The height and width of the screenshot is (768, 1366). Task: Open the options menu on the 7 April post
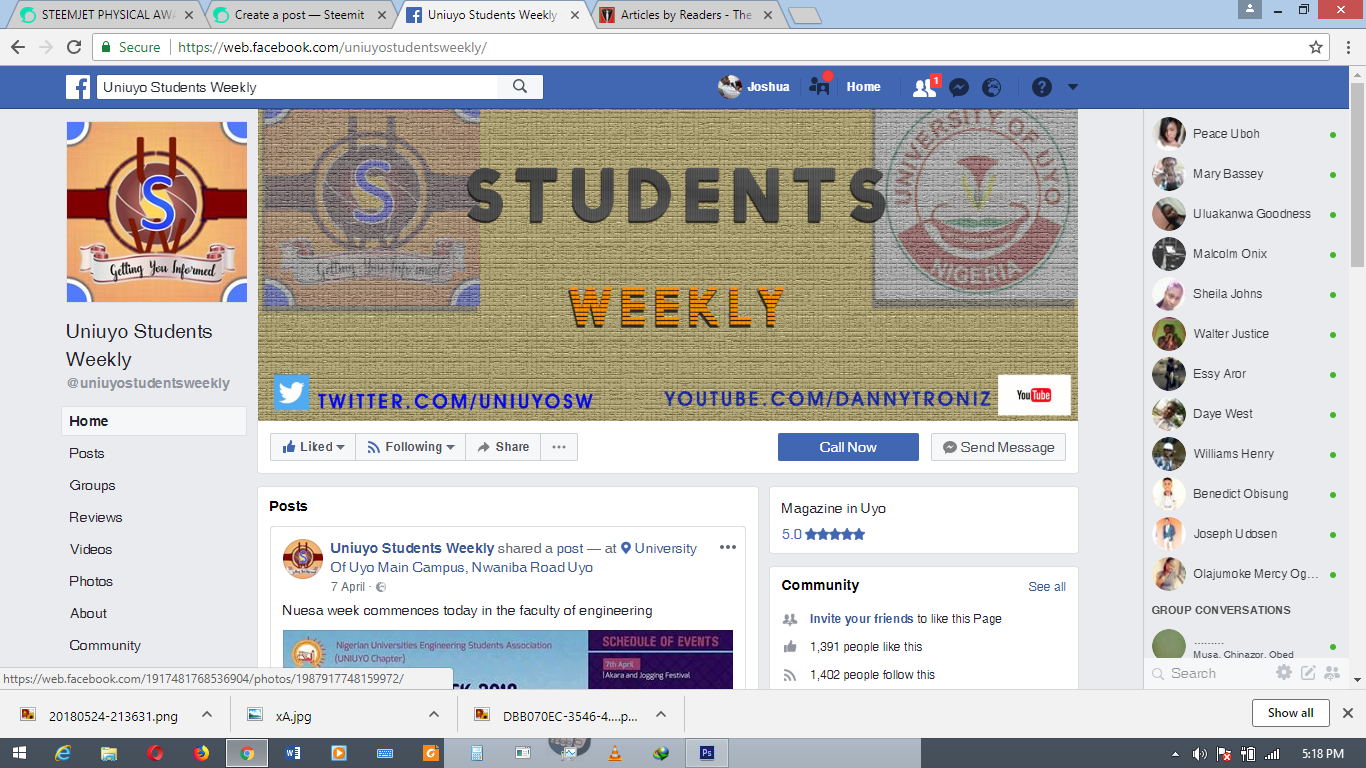click(x=728, y=547)
